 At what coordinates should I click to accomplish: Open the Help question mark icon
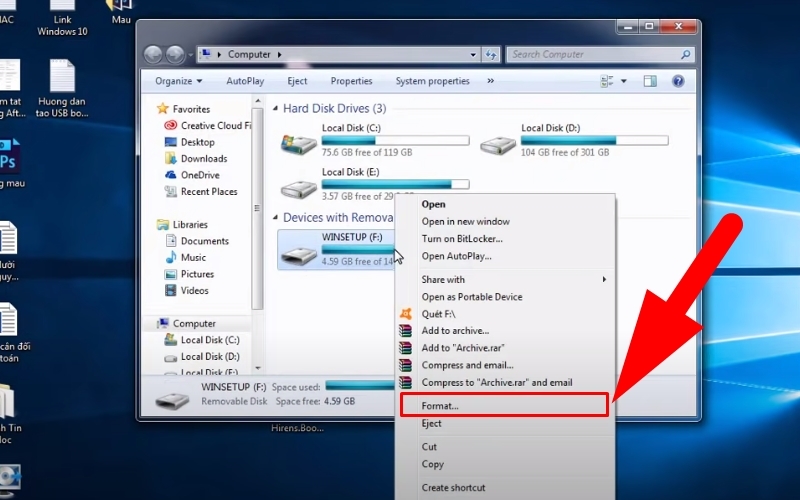point(678,81)
